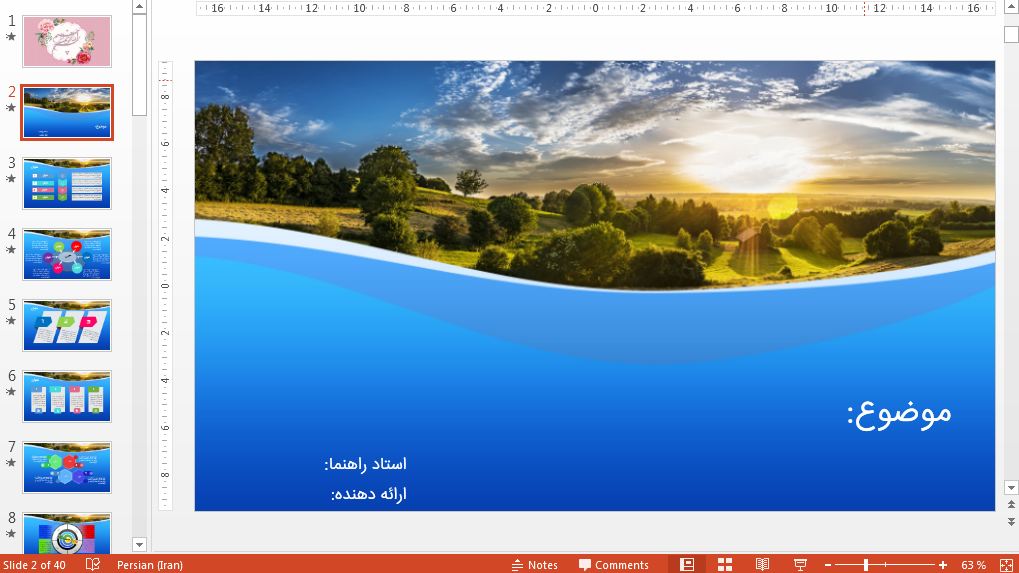Switch to Slide Sorter view

[725, 565]
